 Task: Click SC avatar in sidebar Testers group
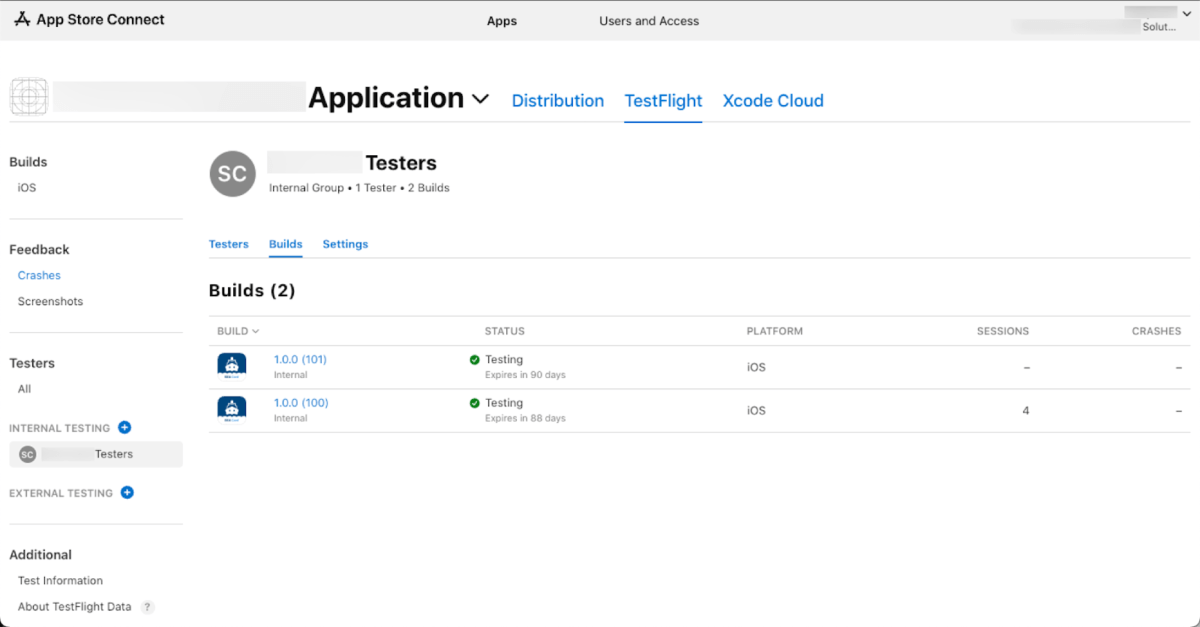pyautogui.click(x=27, y=454)
